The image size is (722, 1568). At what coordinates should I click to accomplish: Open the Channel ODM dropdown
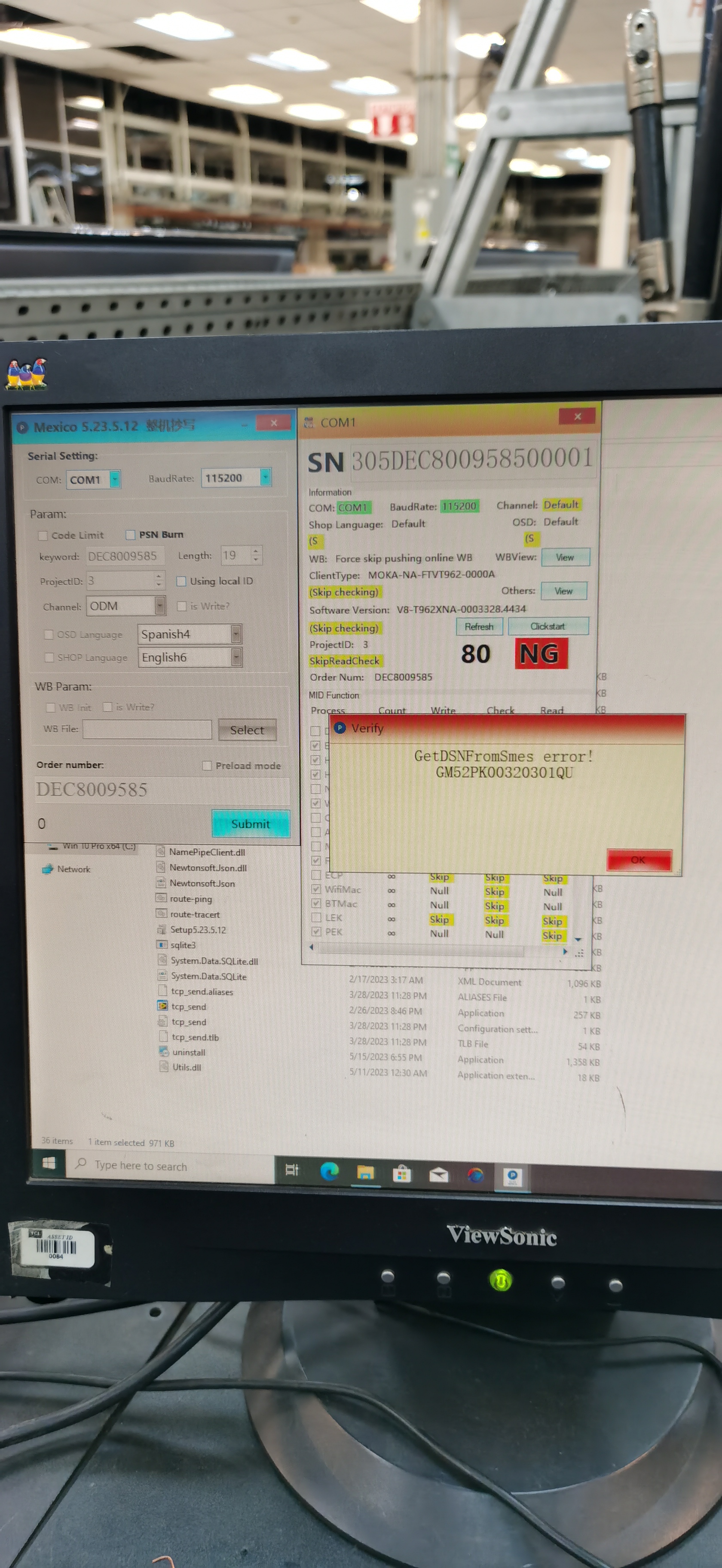(160, 605)
